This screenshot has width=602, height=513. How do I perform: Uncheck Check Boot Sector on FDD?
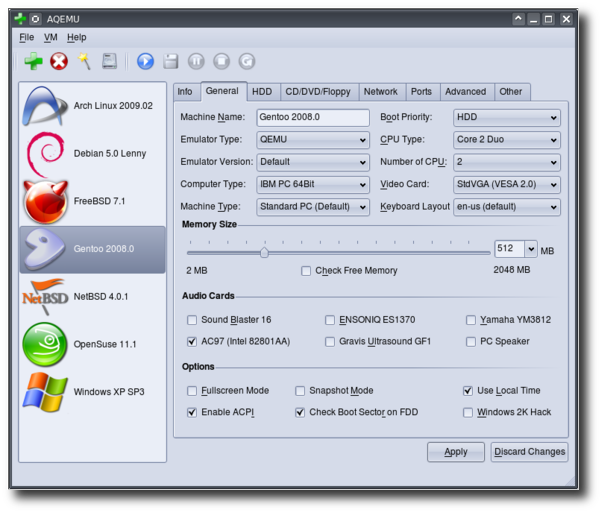click(x=300, y=412)
